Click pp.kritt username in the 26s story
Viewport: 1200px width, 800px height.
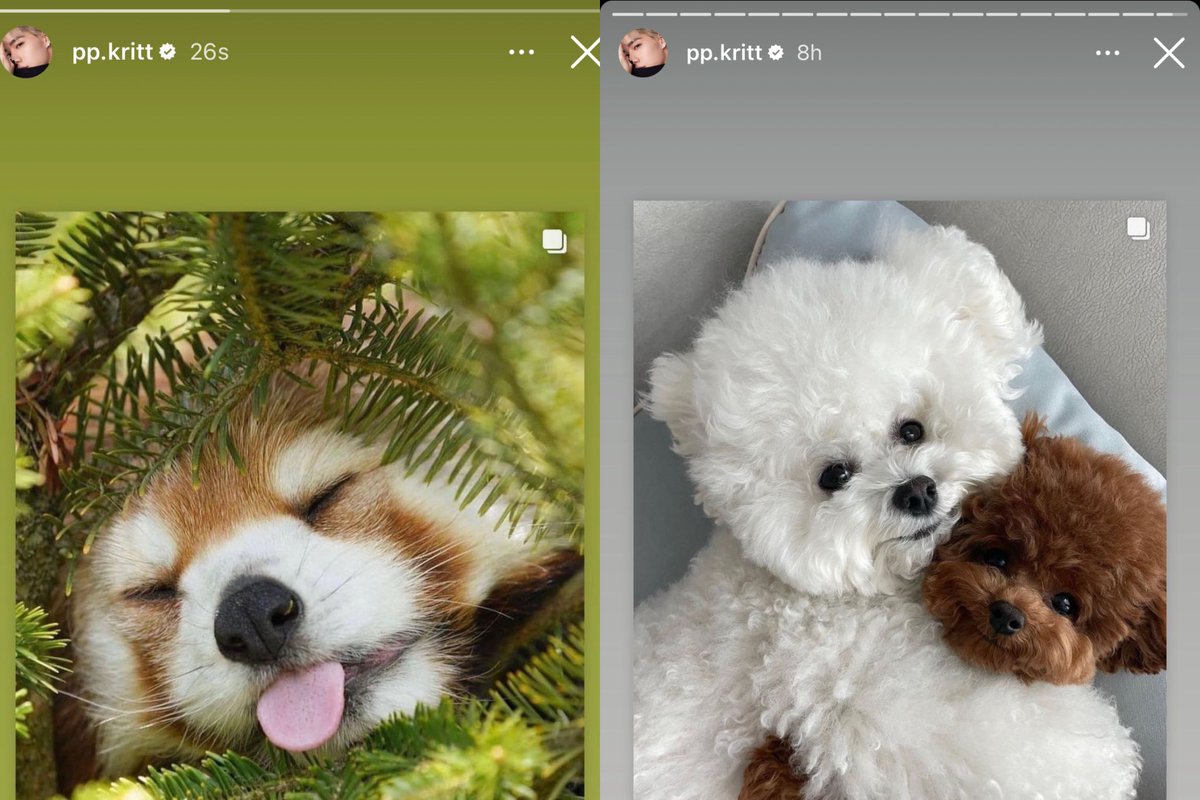[112, 52]
